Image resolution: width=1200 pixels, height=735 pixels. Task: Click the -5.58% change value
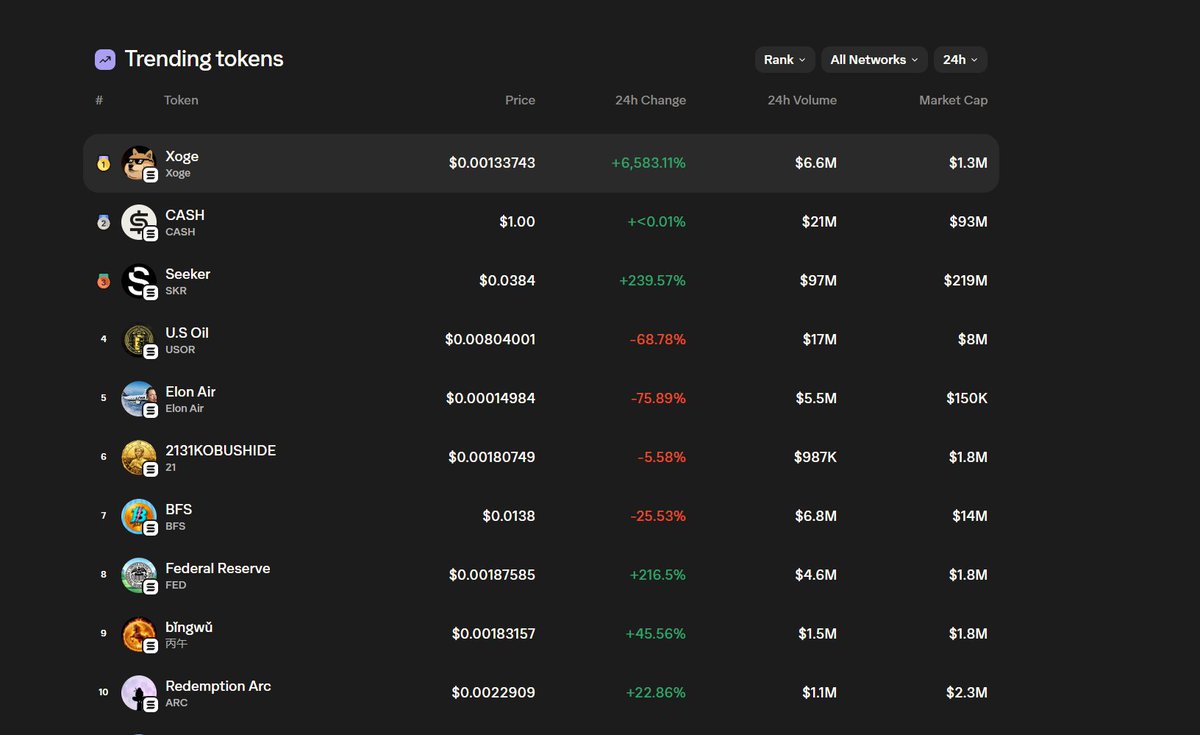662,457
